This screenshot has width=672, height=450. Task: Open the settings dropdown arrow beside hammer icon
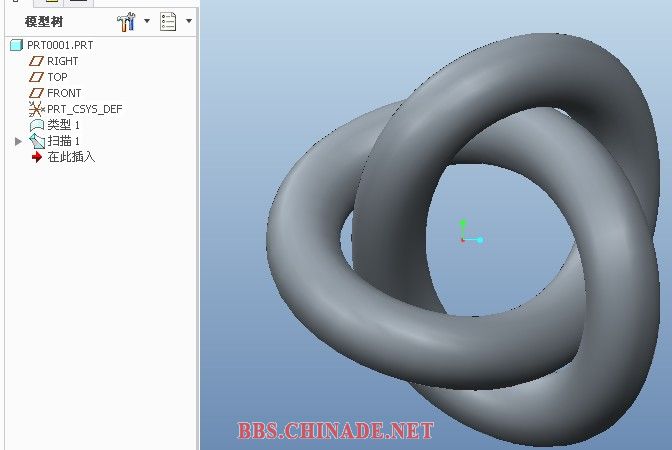pyautogui.click(x=147, y=21)
